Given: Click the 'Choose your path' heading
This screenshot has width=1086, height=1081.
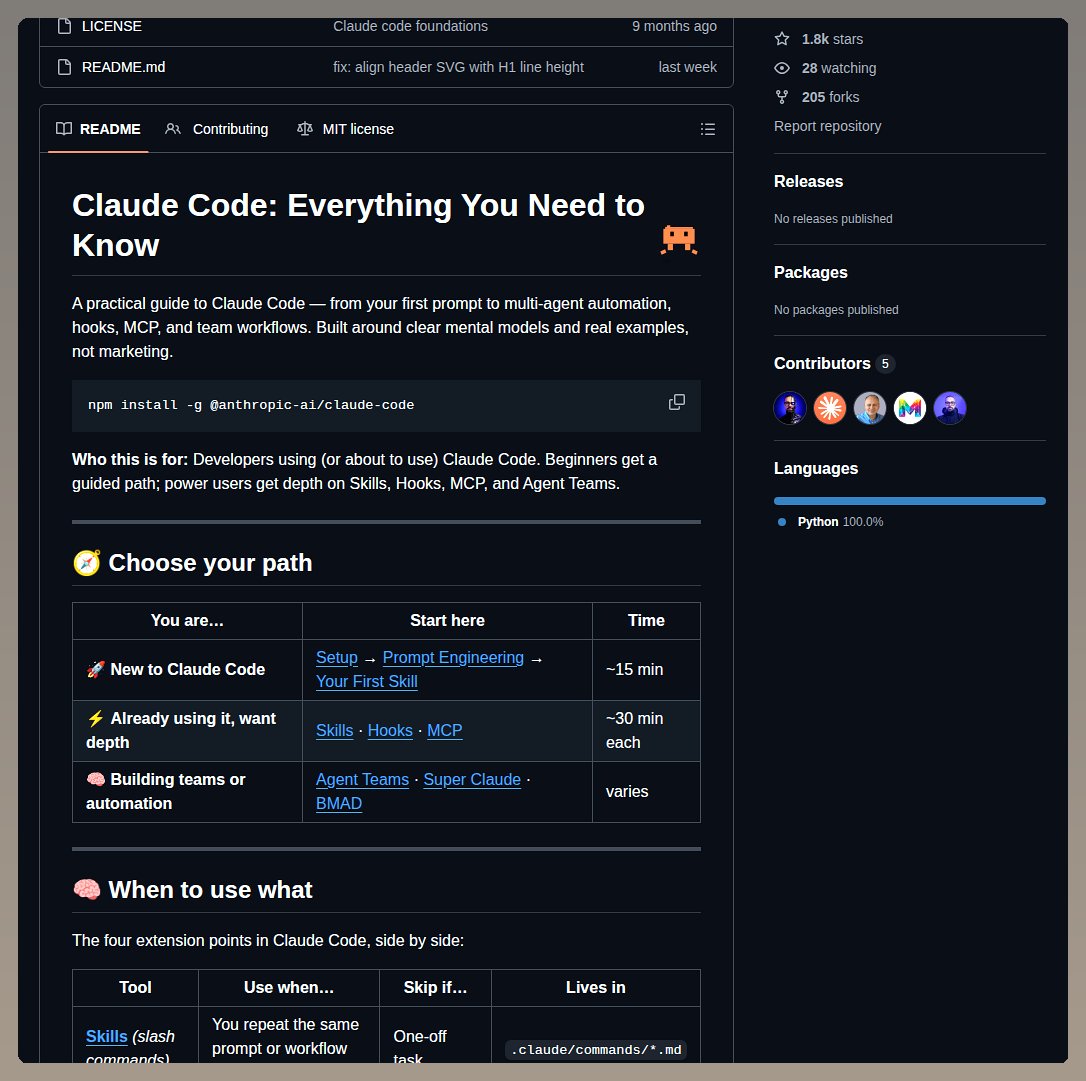Looking at the screenshot, I should 210,563.
